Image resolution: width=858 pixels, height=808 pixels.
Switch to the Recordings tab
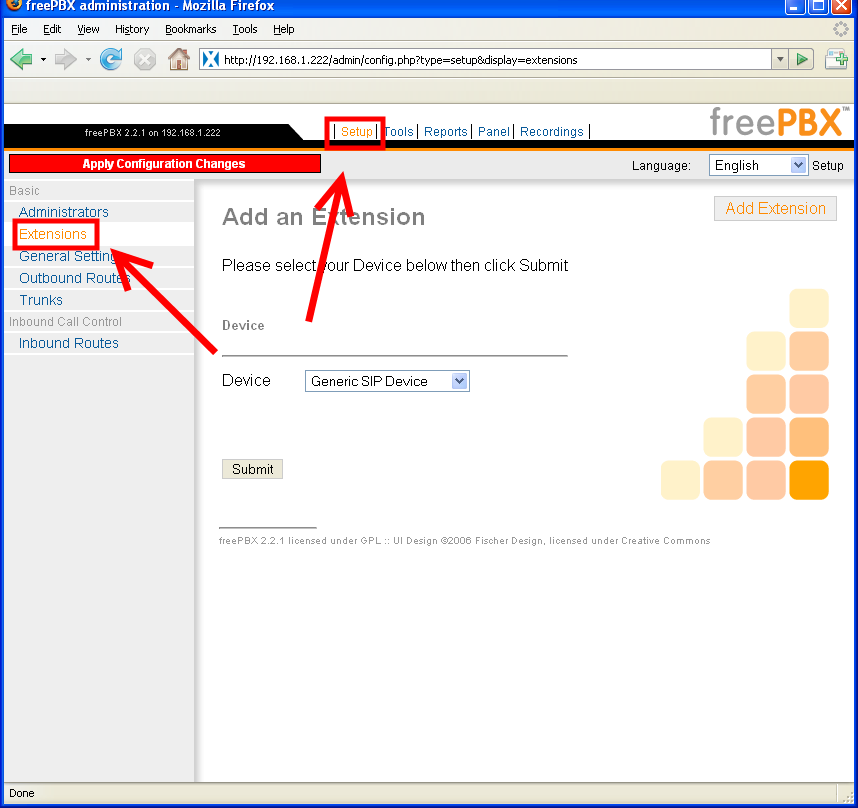[552, 131]
